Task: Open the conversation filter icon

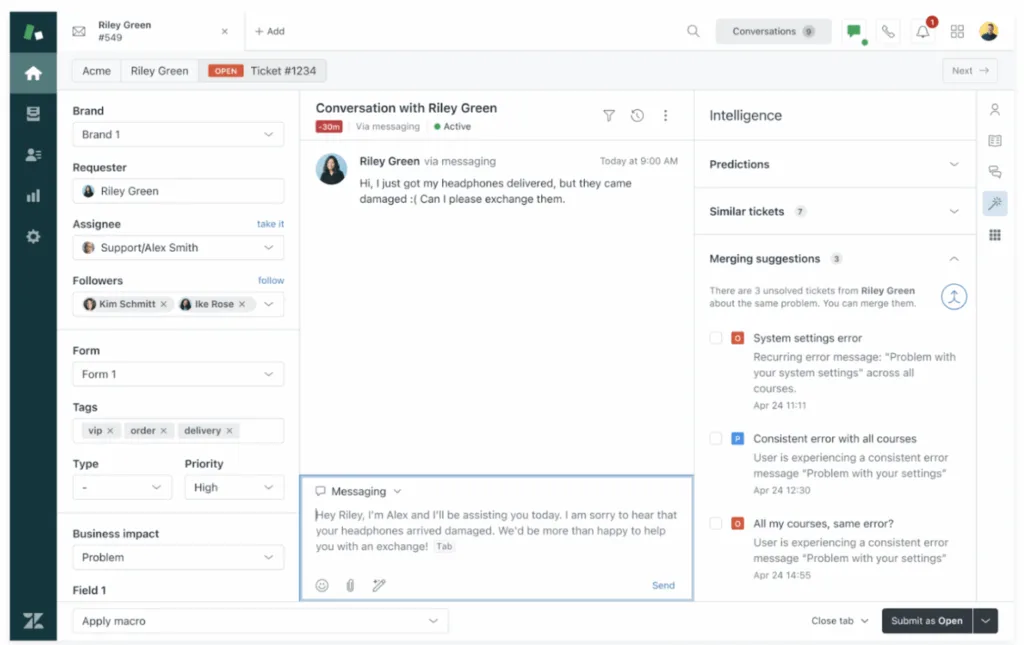Action: (x=609, y=116)
